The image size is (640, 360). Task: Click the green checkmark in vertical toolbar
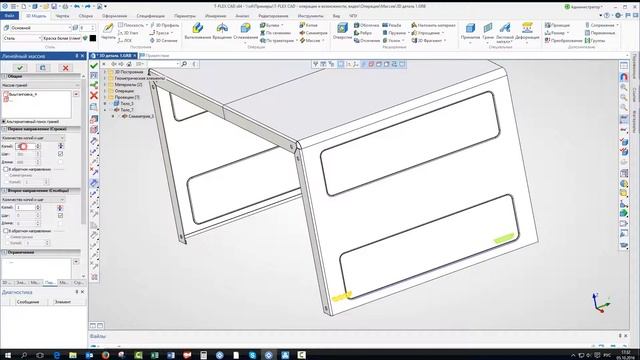(x=94, y=65)
